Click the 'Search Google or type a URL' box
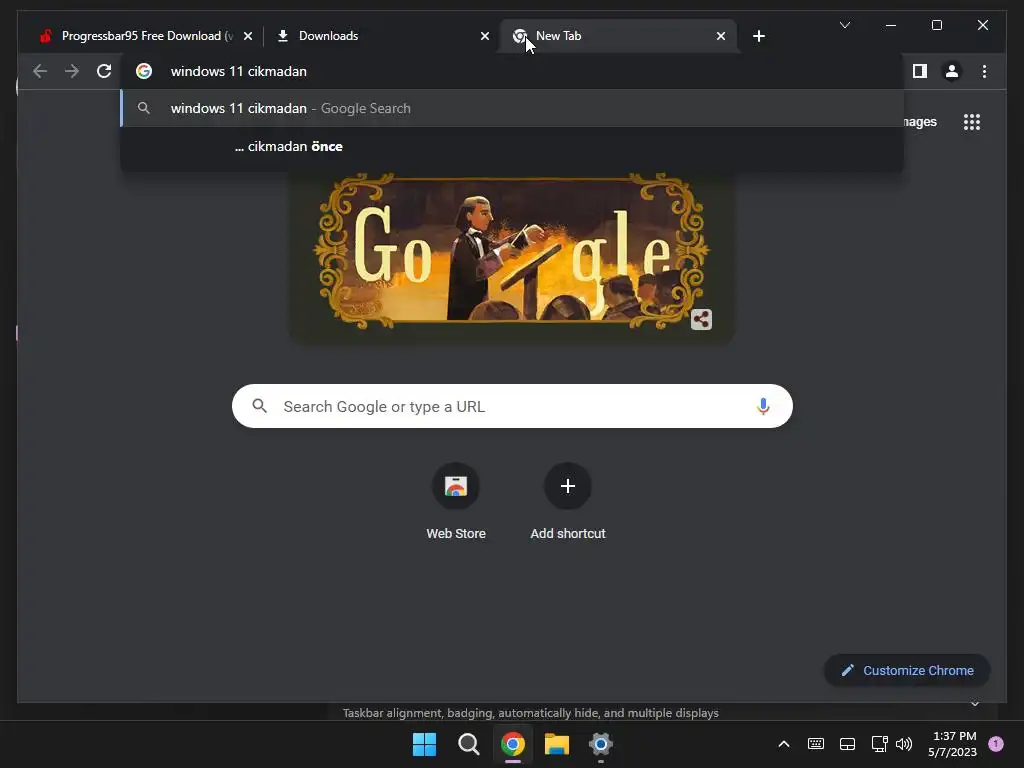The width and height of the screenshot is (1024, 768). click(x=512, y=406)
